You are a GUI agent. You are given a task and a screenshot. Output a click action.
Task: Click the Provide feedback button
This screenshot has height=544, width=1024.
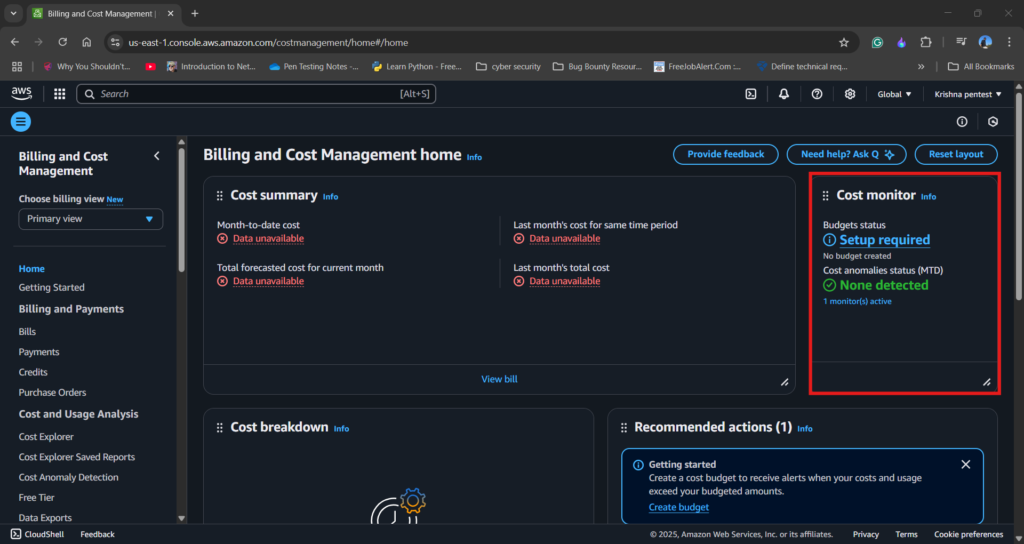click(726, 154)
